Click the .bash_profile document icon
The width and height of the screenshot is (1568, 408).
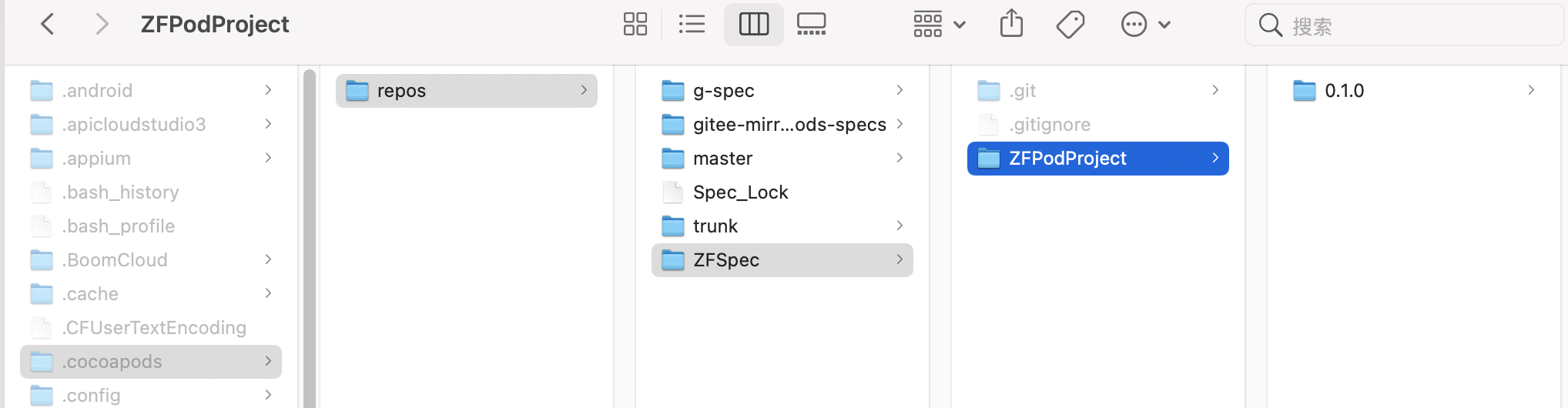click(x=42, y=226)
